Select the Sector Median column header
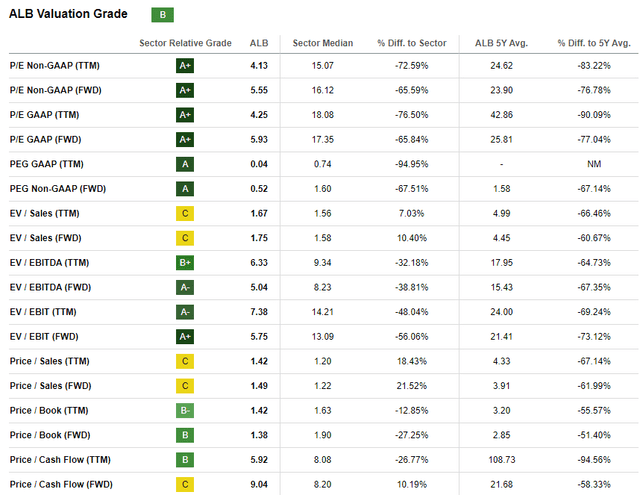Image resolution: width=640 pixels, height=495 pixels. click(323, 43)
